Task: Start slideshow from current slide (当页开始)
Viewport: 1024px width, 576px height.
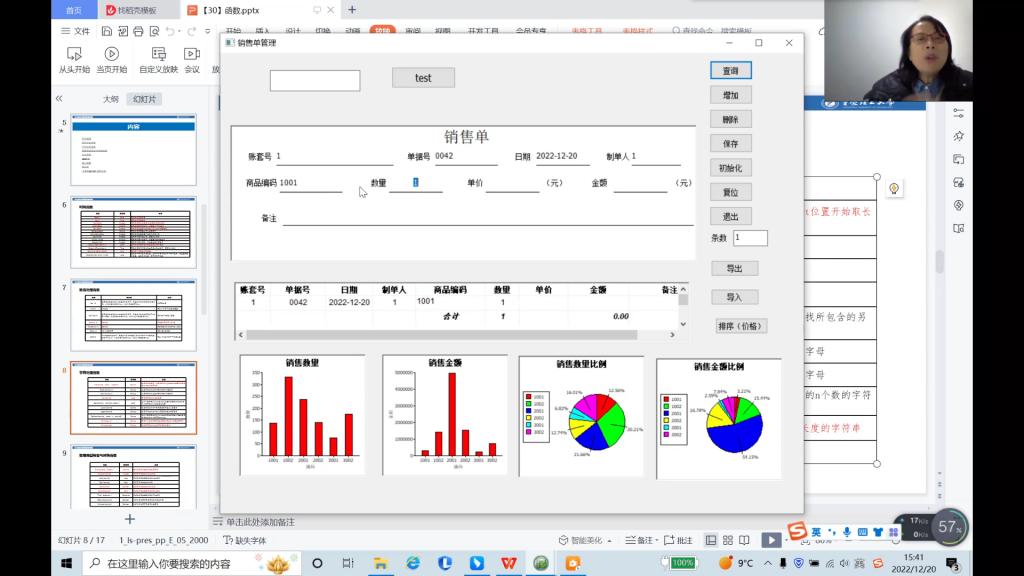Action: tap(111, 54)
